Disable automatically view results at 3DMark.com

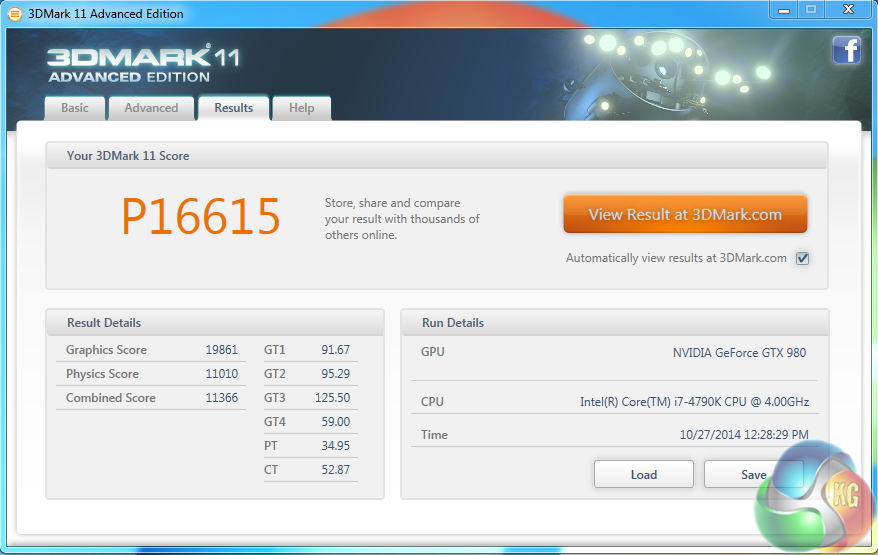802,258
